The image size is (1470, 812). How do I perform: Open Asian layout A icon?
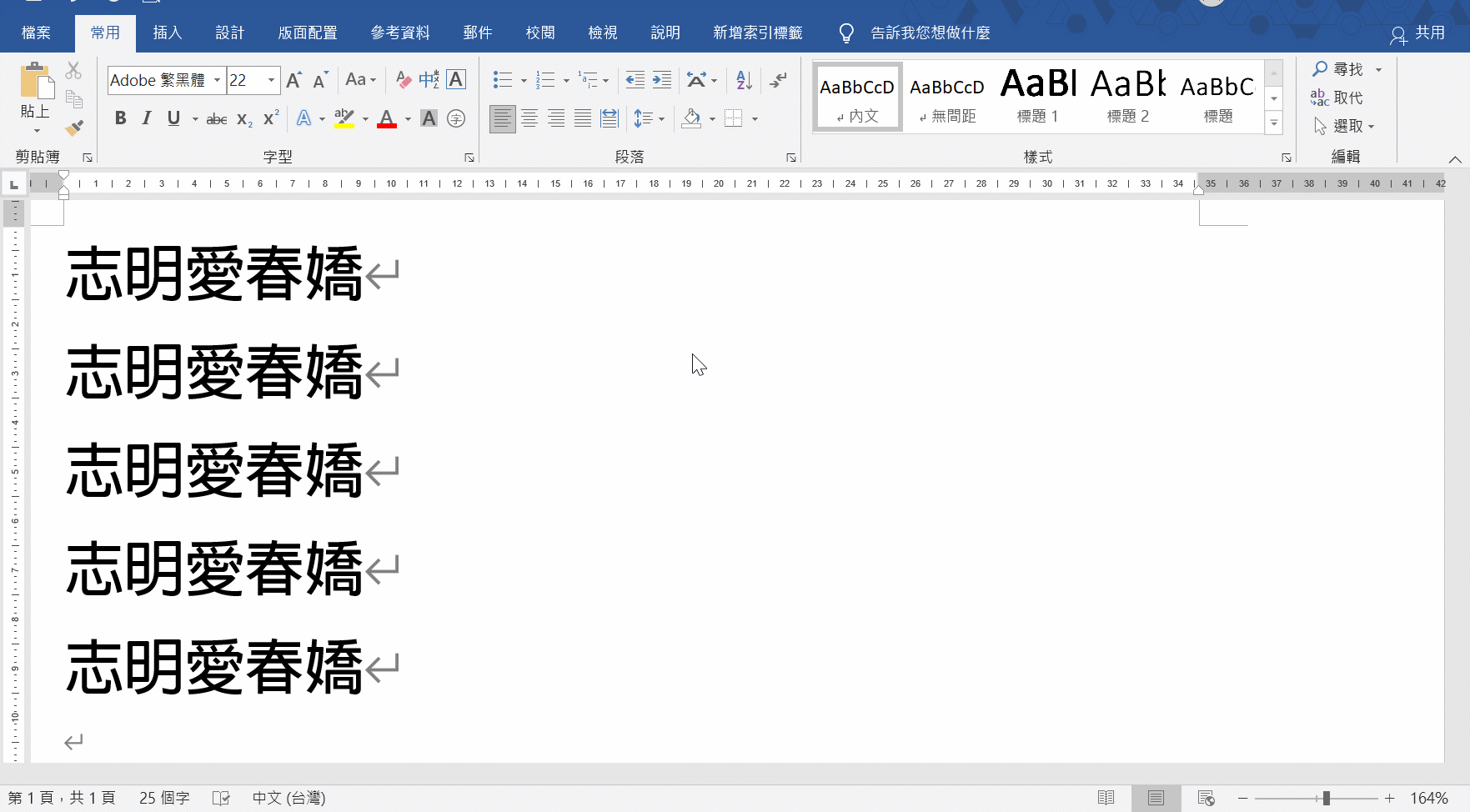click(x=696, y=80)
